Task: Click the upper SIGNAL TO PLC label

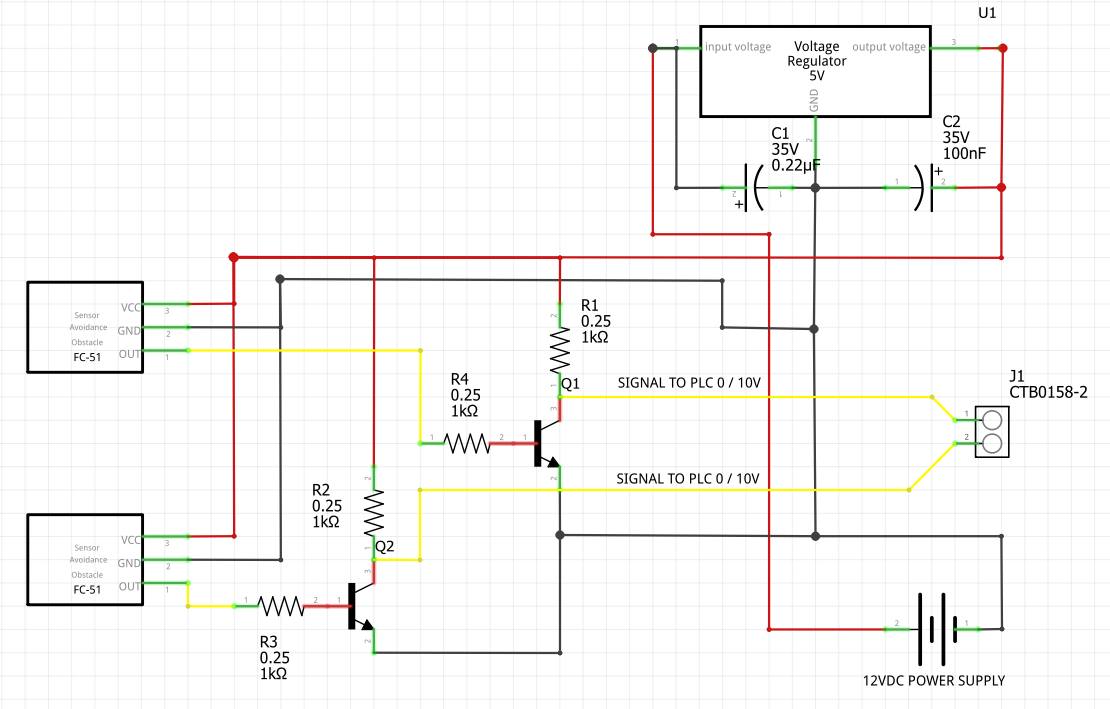Action: pos(689,382)
